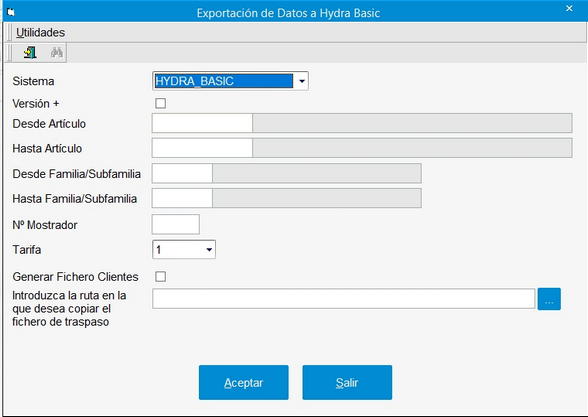This screenshot has width=588, height=417.
Task: Enable the Versión + checkbox
Action: pos(160,103)
